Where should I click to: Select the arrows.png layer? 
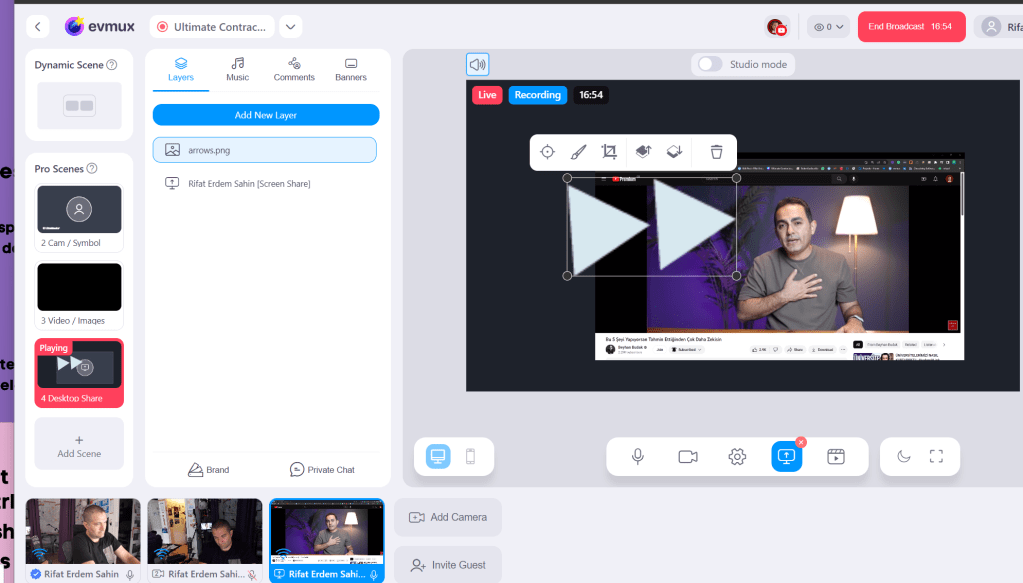[265, 150]
